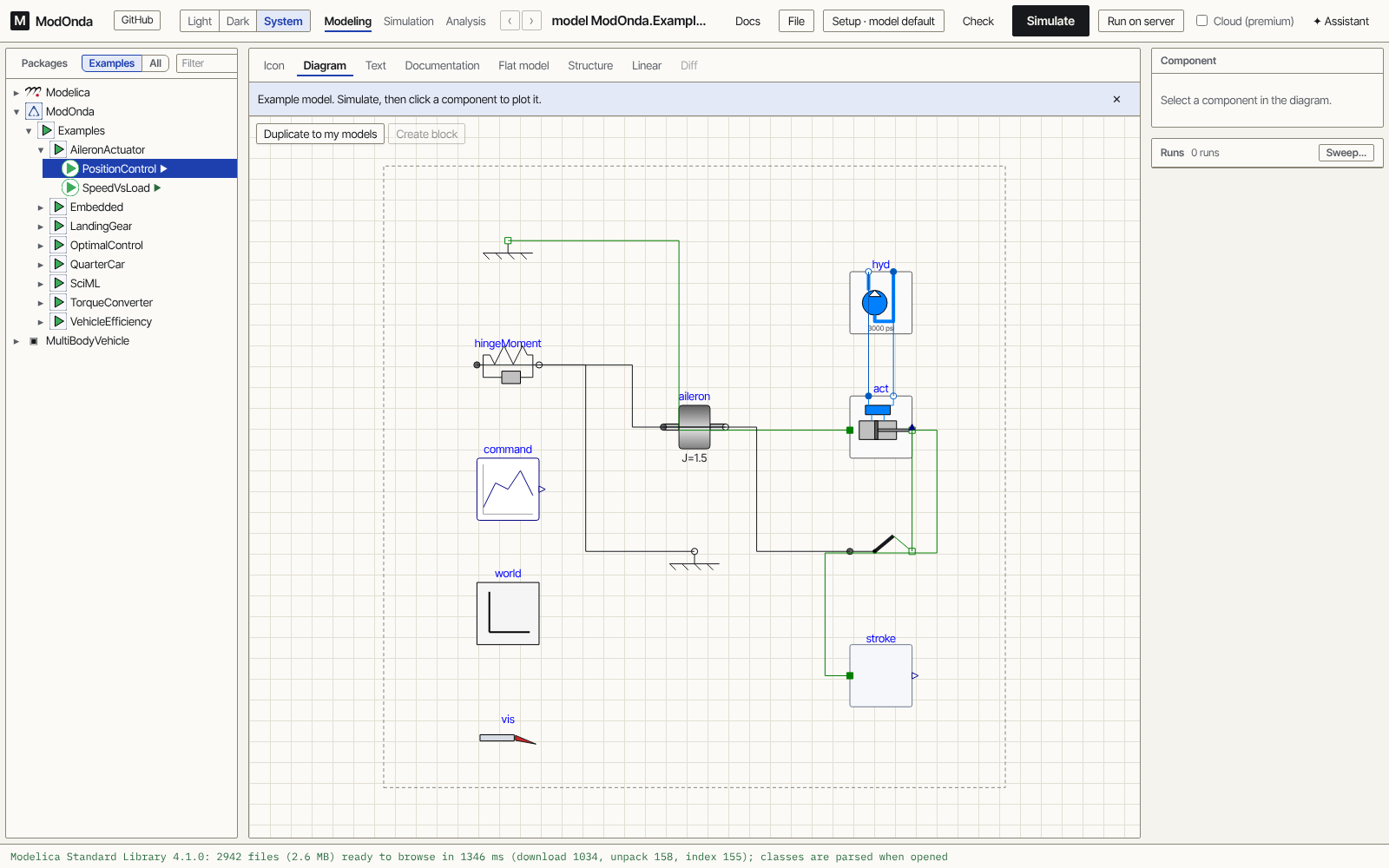This screenshot has height=868, width=1389.
Task: Click the ModOnda logo icon
Action: [x=20, y=21]
